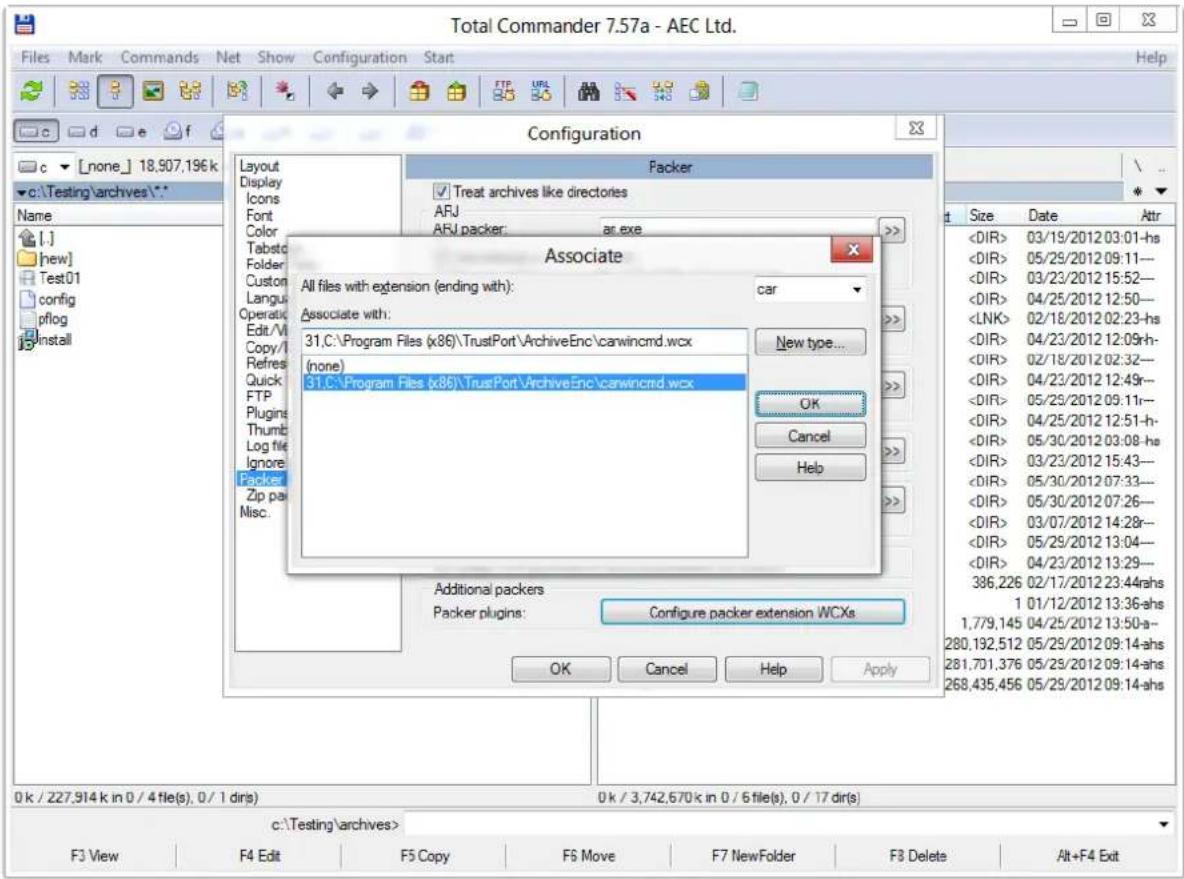
Task: Click the swap panels star icon
Action: click(284, 91)
